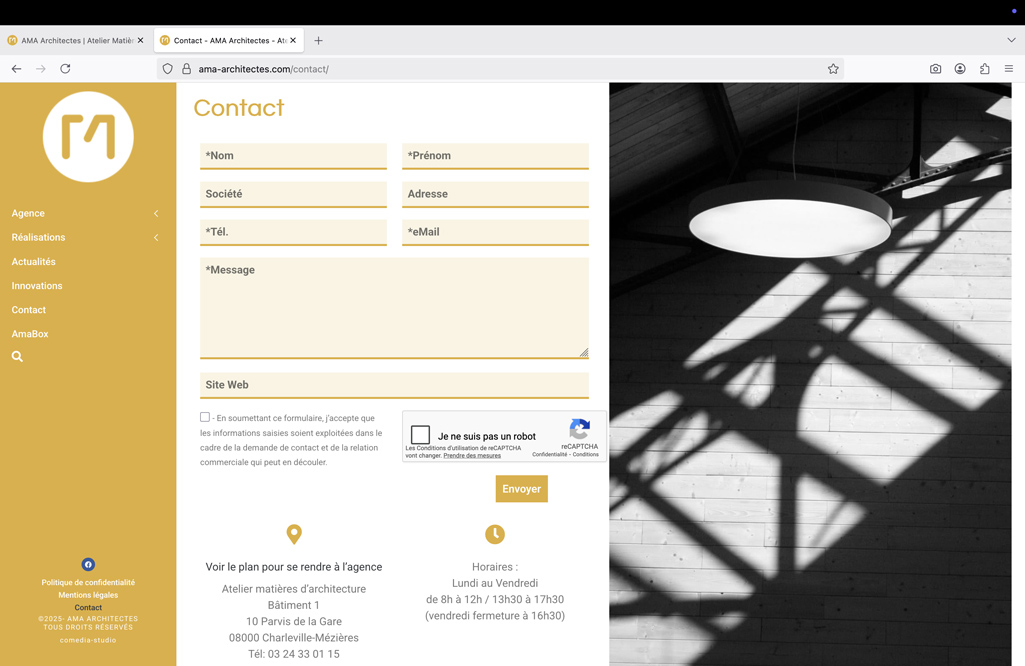Open the search magnifier icon in sidebar

17,356
